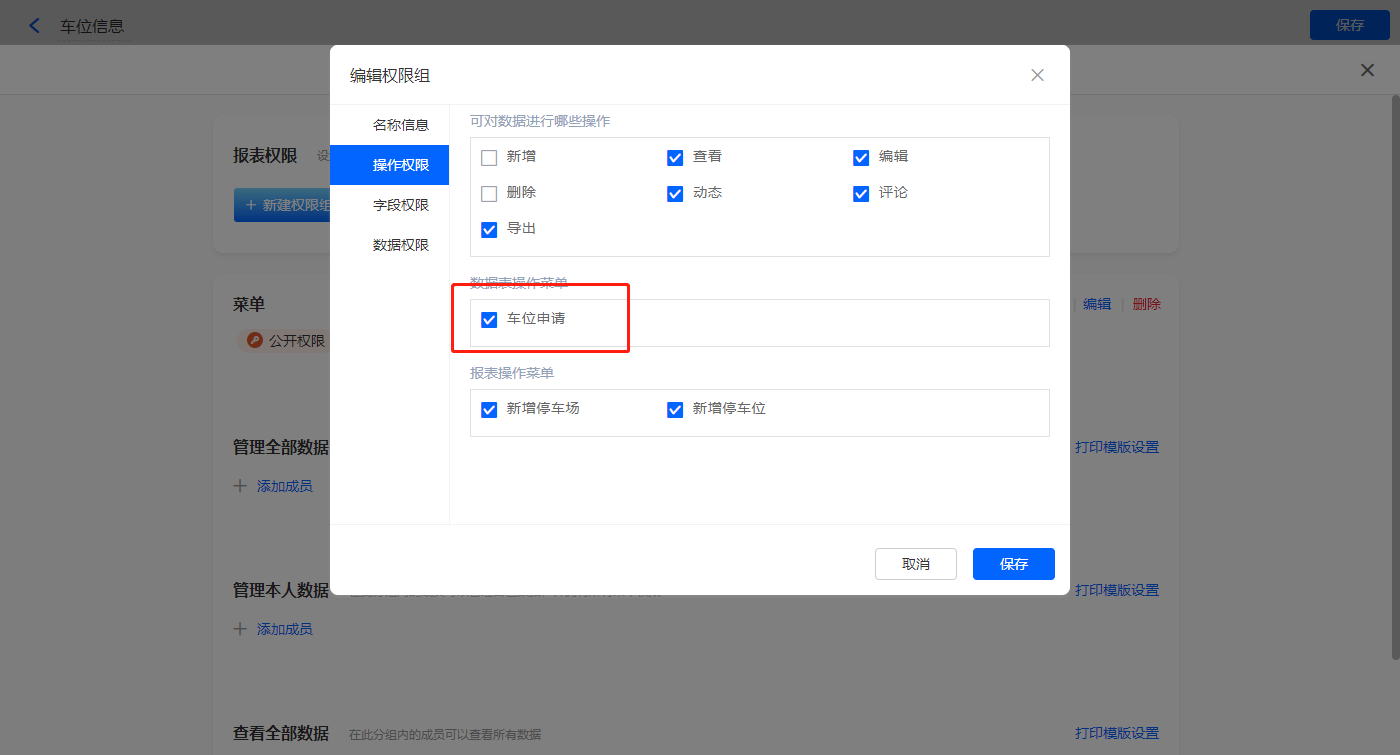Open 打印模版设置 link for 管理全部数据
This screenshot has width=1400, height=755.
(1116, 448)
